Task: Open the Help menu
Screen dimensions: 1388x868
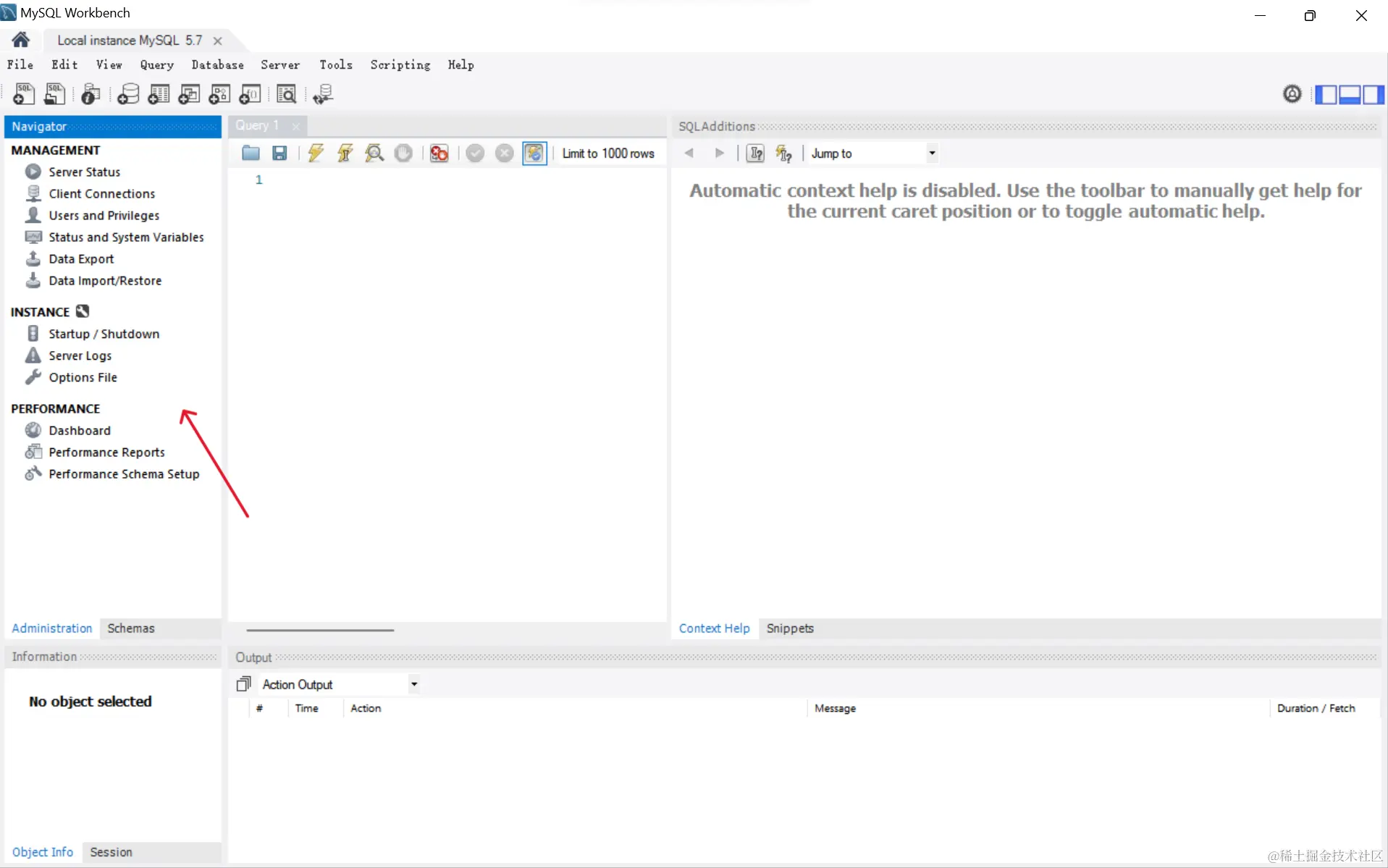Action: tap(461, 64)
